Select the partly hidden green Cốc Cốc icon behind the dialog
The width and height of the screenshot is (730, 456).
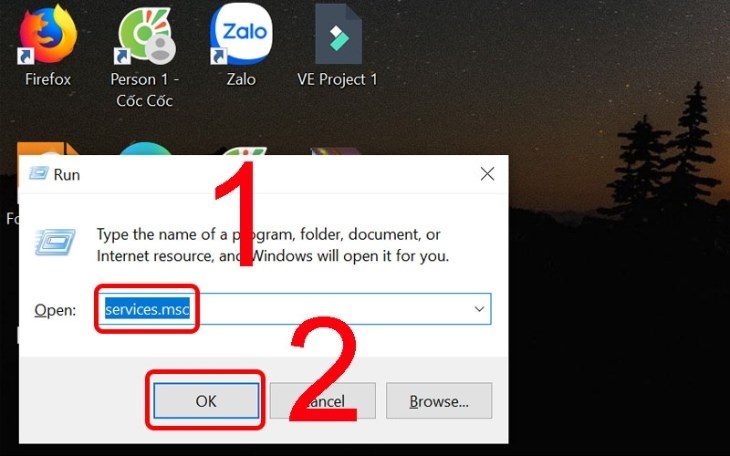point(242,150)
